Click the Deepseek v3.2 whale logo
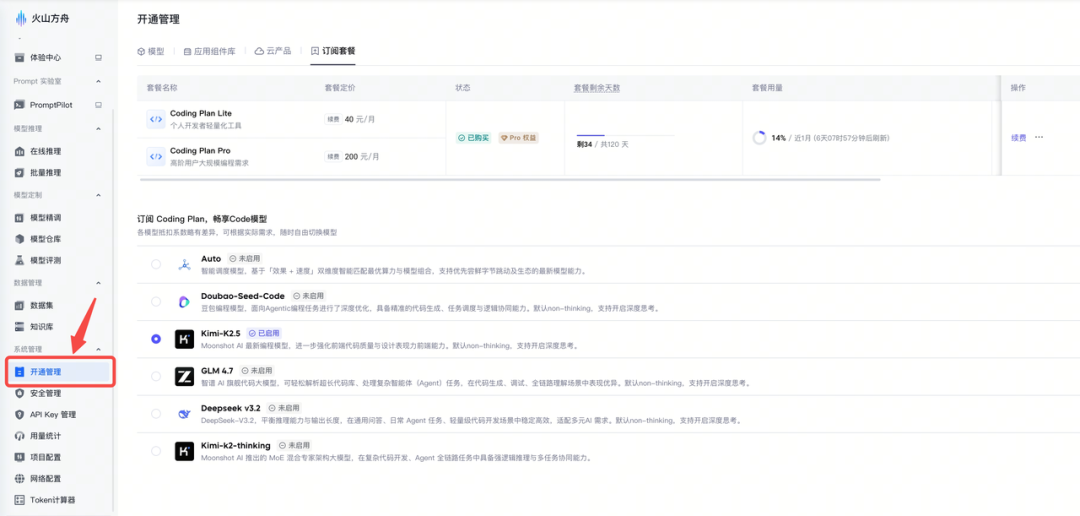Viewport: 1080px width, 516px height. (x=184, y=413)
